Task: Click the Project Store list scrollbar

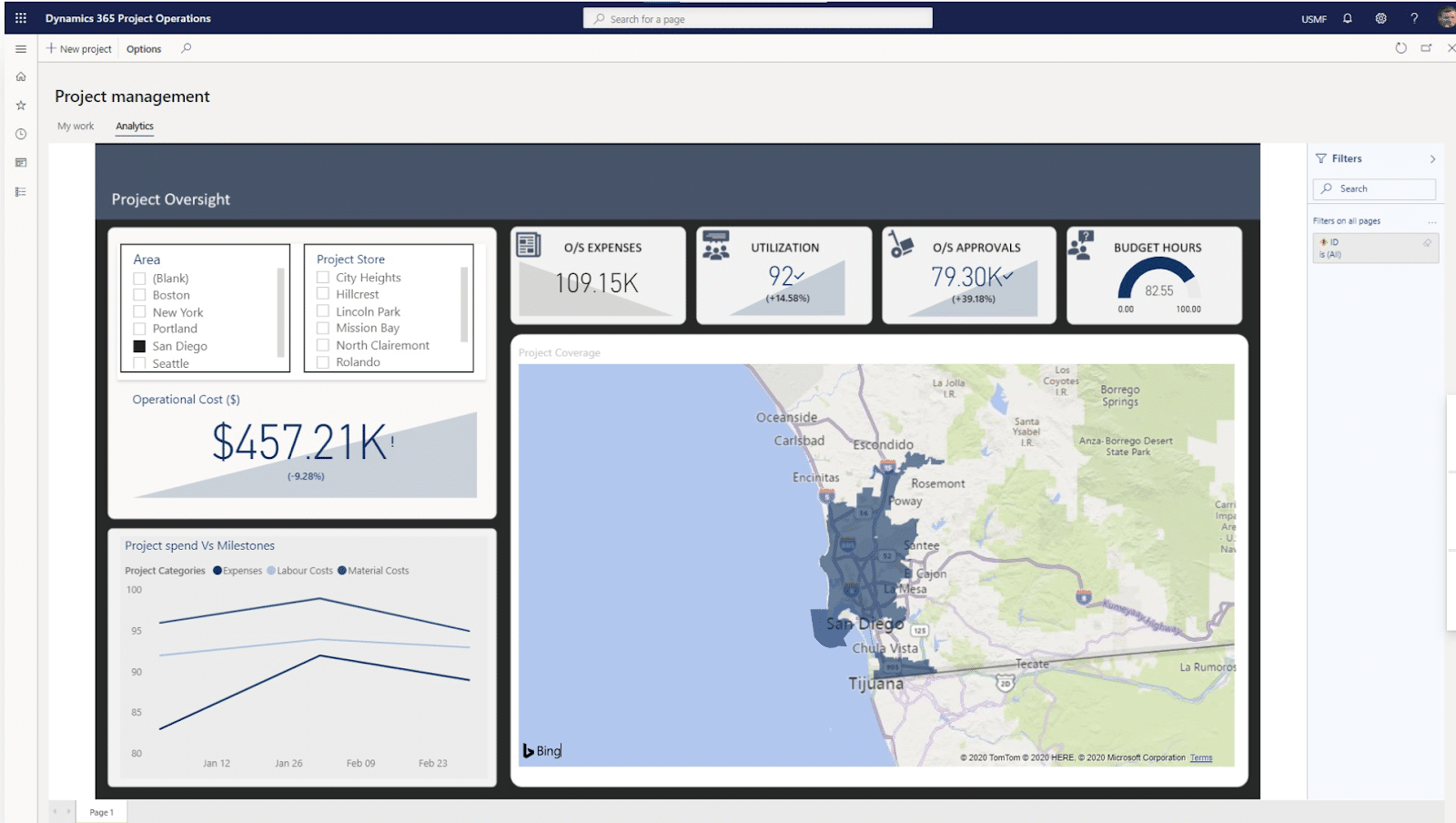Action: 464,304
